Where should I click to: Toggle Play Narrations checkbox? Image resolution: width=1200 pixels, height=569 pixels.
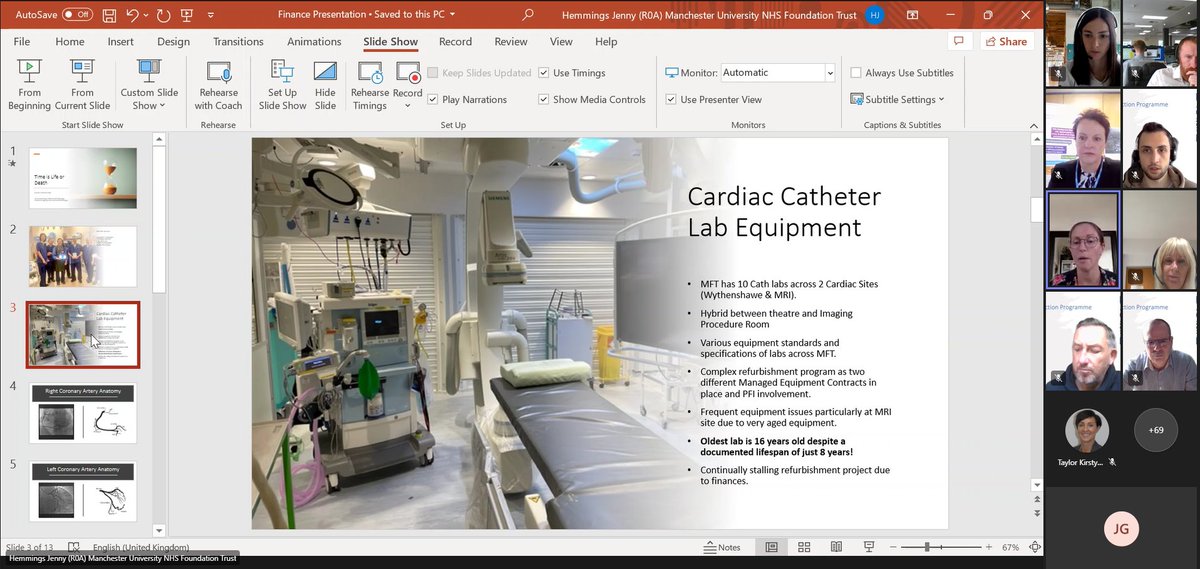tap(432, 99)
